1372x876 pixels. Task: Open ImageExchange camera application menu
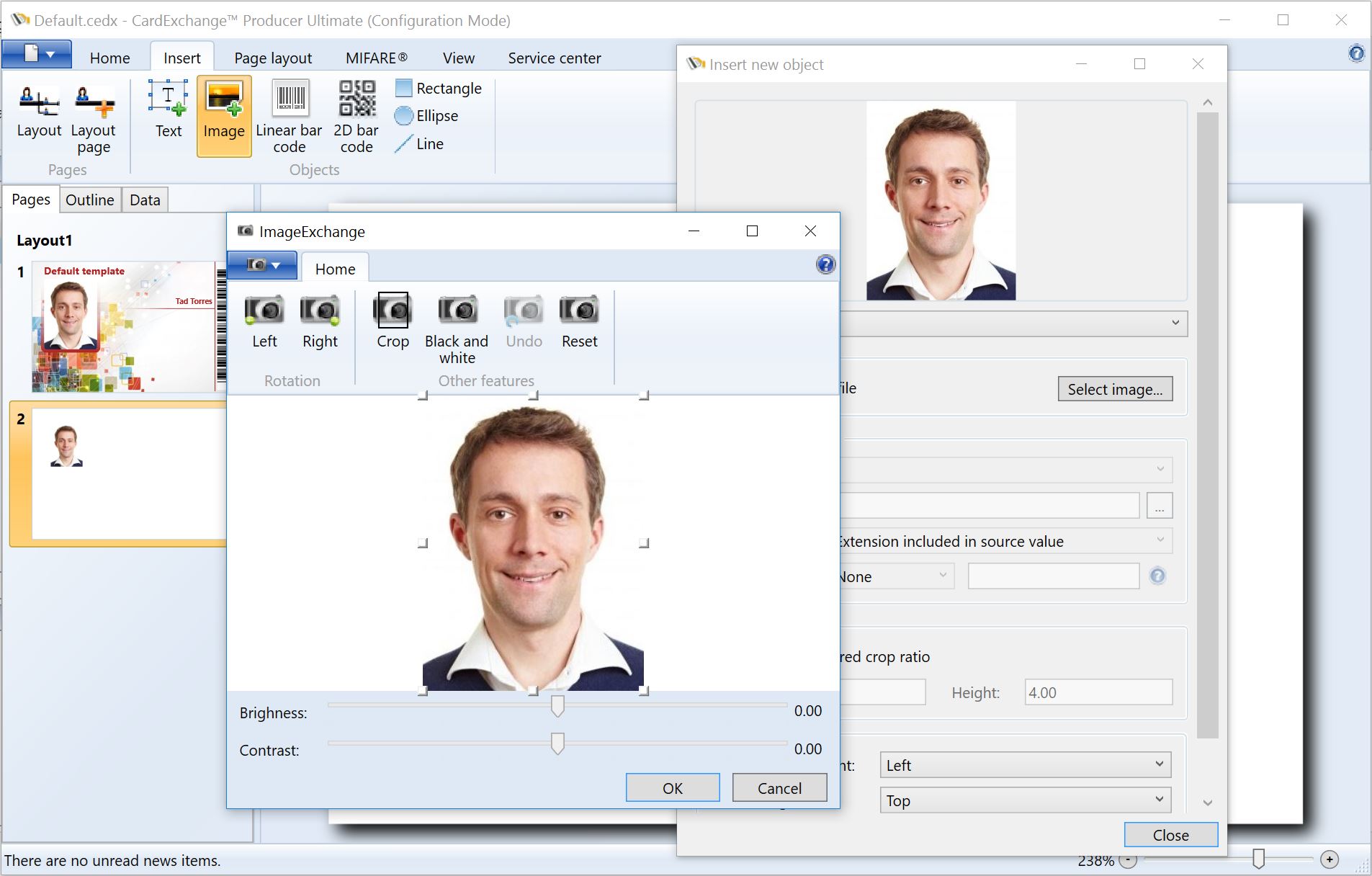[262, 265]
